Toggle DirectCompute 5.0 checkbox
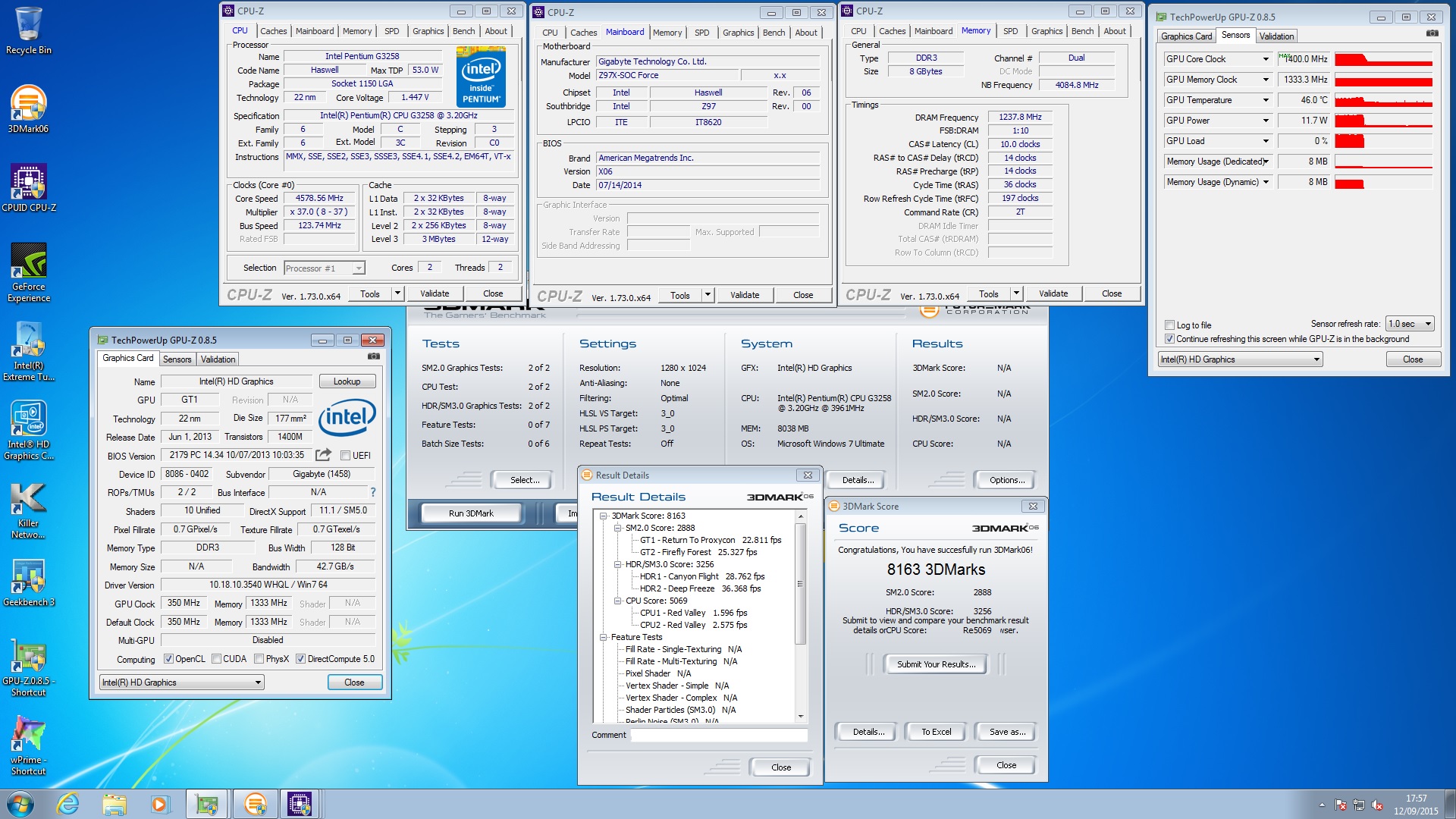The width and height of the screenshot is (1456, 819). (x=300, y=659)
